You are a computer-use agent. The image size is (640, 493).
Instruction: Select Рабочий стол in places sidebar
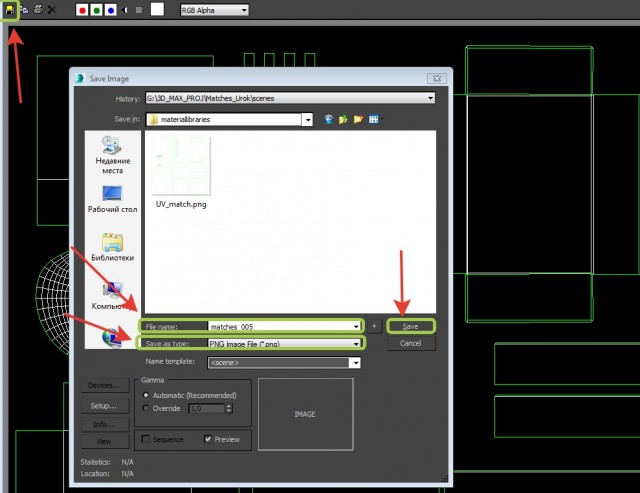pos(111,199)
